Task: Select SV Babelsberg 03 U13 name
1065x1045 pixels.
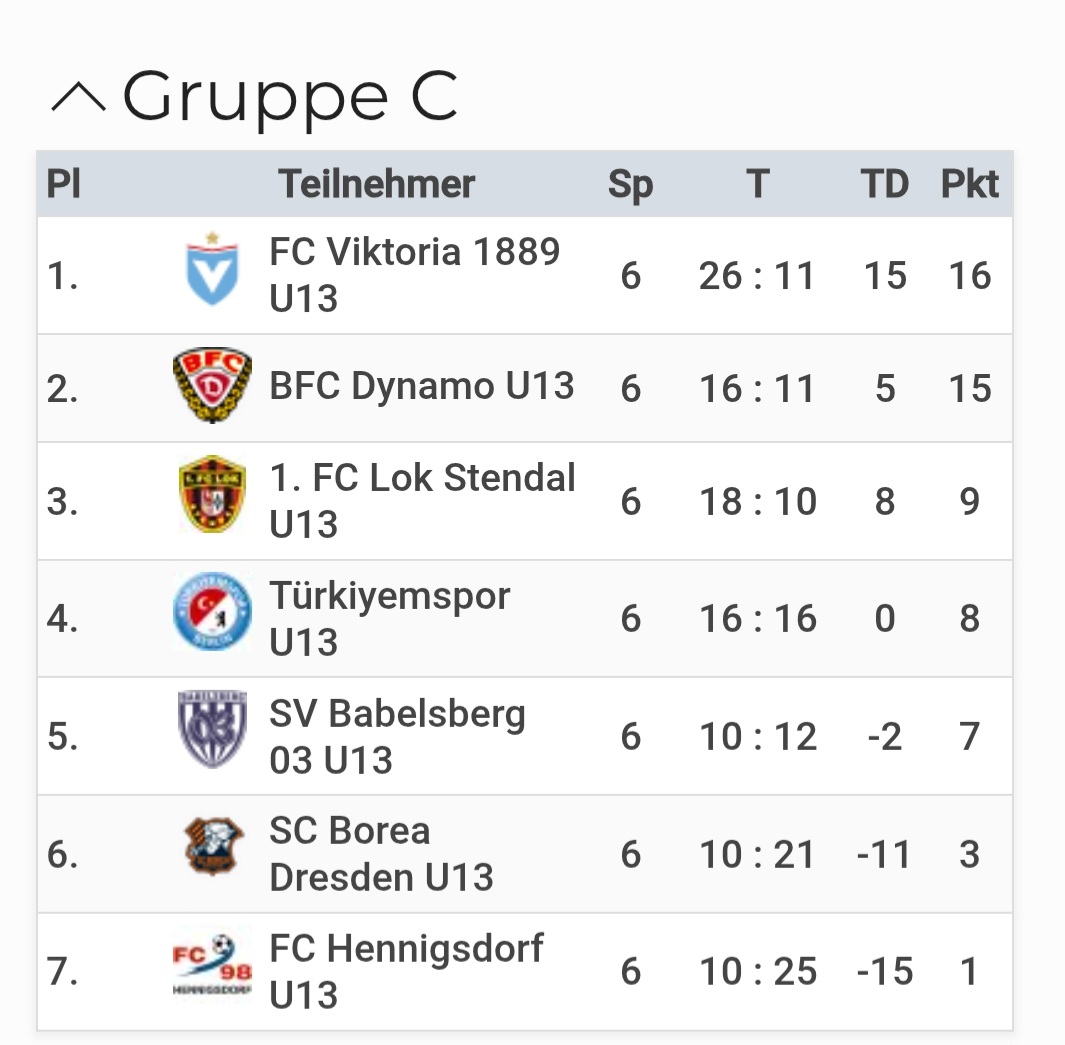Action: (397, 736)
